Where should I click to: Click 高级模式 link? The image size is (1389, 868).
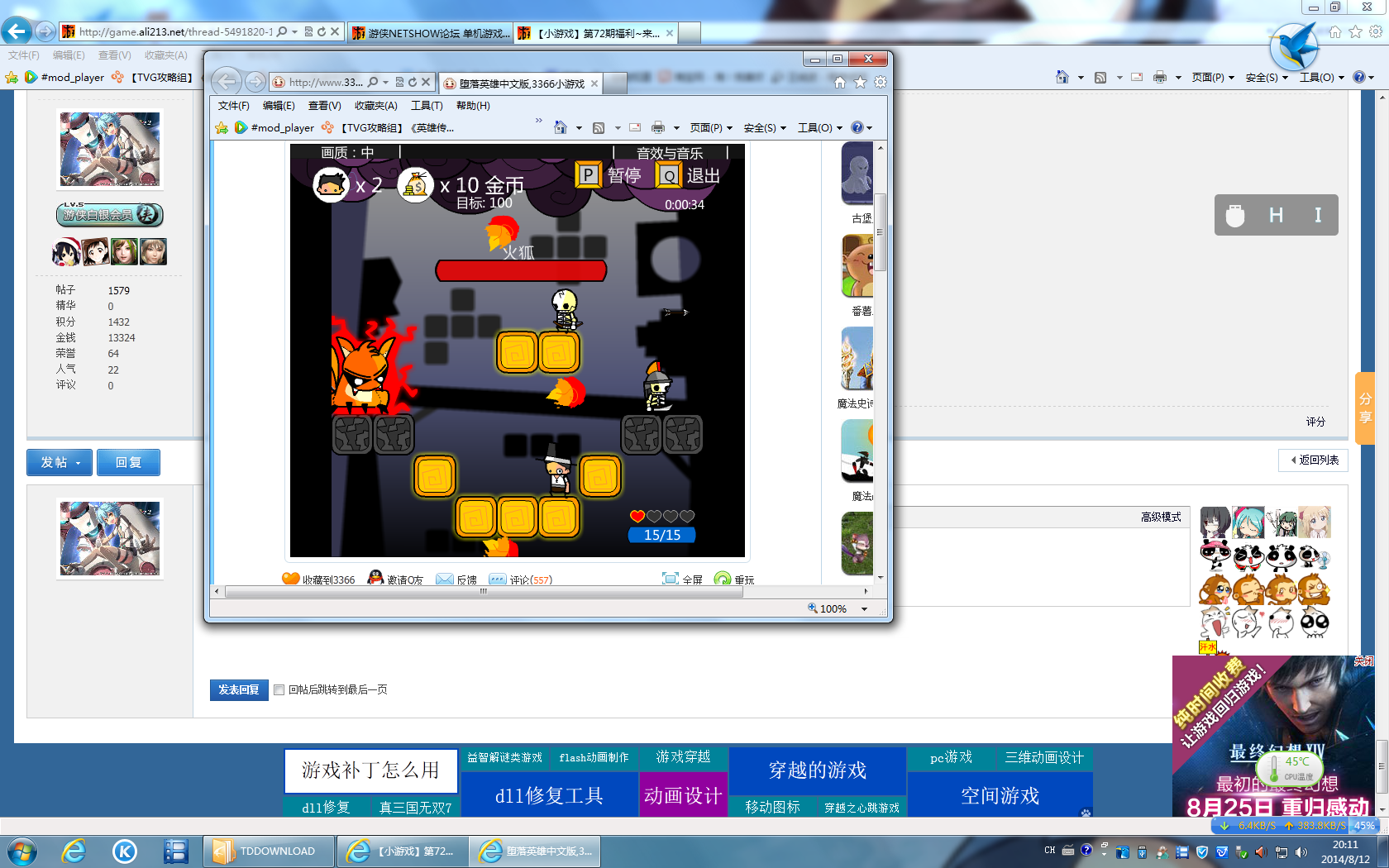pyautogui.click(x=1161, y=517)
